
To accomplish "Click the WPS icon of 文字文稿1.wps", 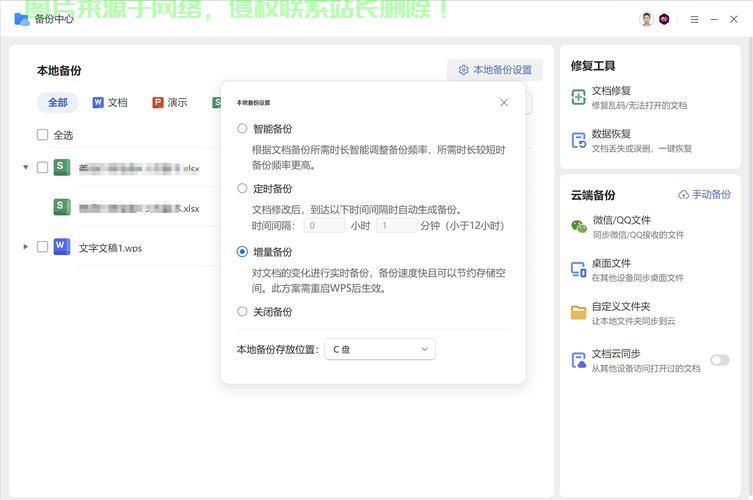I will pos(61,247).
